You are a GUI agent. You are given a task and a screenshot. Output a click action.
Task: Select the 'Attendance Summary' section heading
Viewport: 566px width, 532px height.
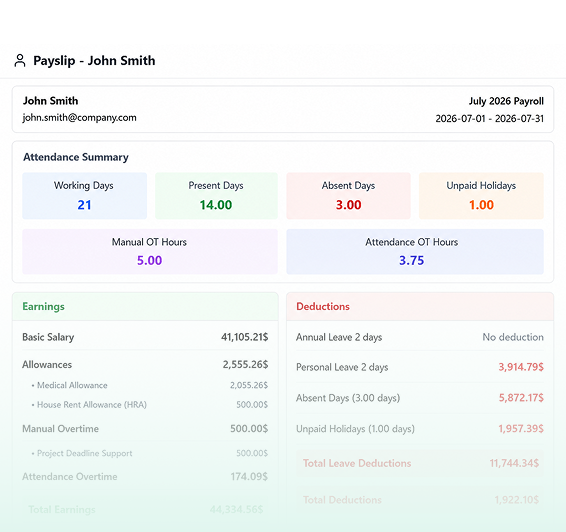(76, 157)
